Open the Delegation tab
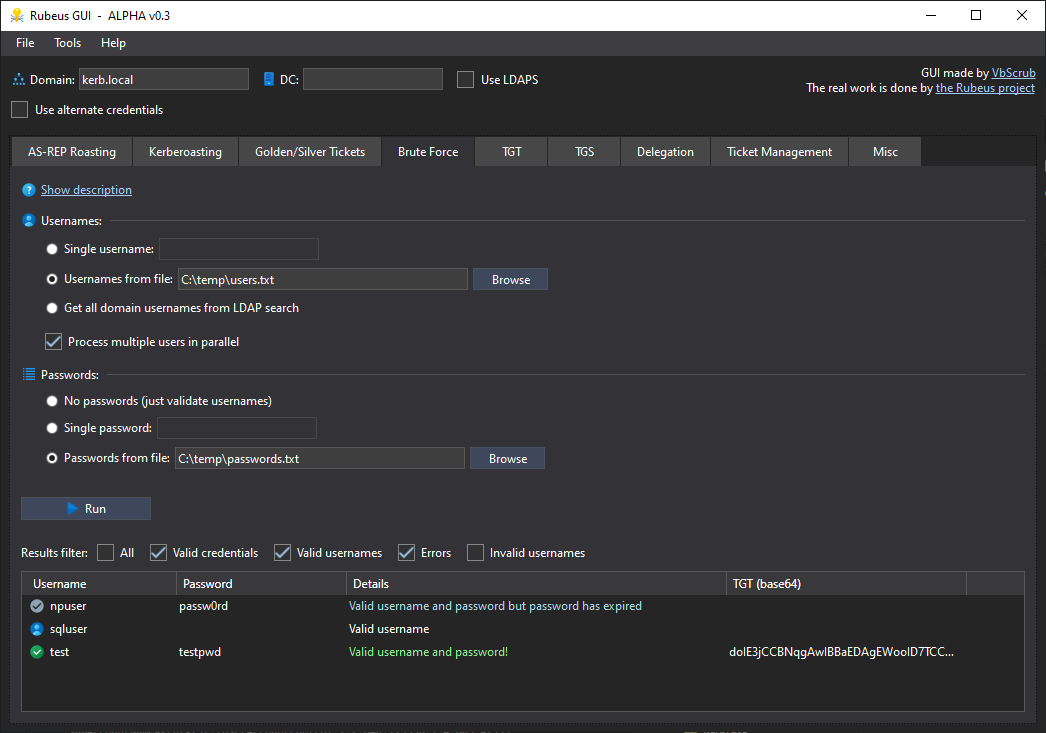The width and height of the screenshot is (1046, 733). [x=665, y=151]
